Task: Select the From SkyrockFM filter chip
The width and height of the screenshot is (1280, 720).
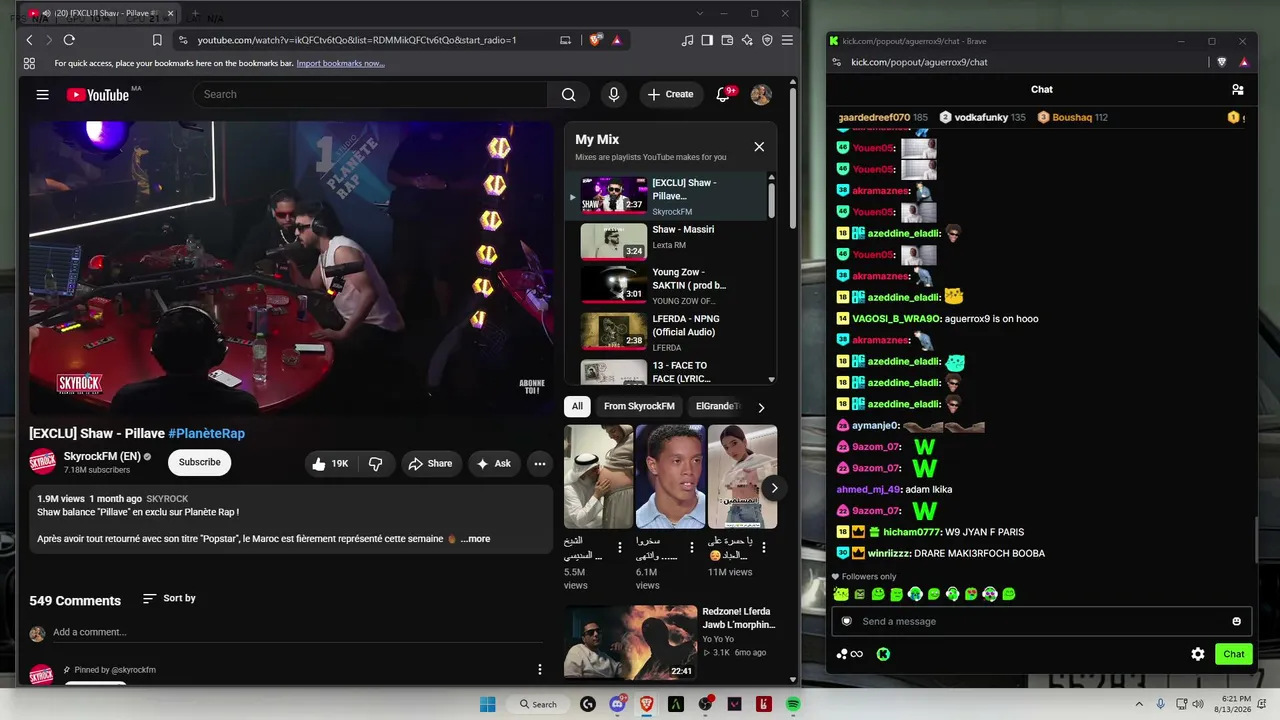Action: (639, 407)
